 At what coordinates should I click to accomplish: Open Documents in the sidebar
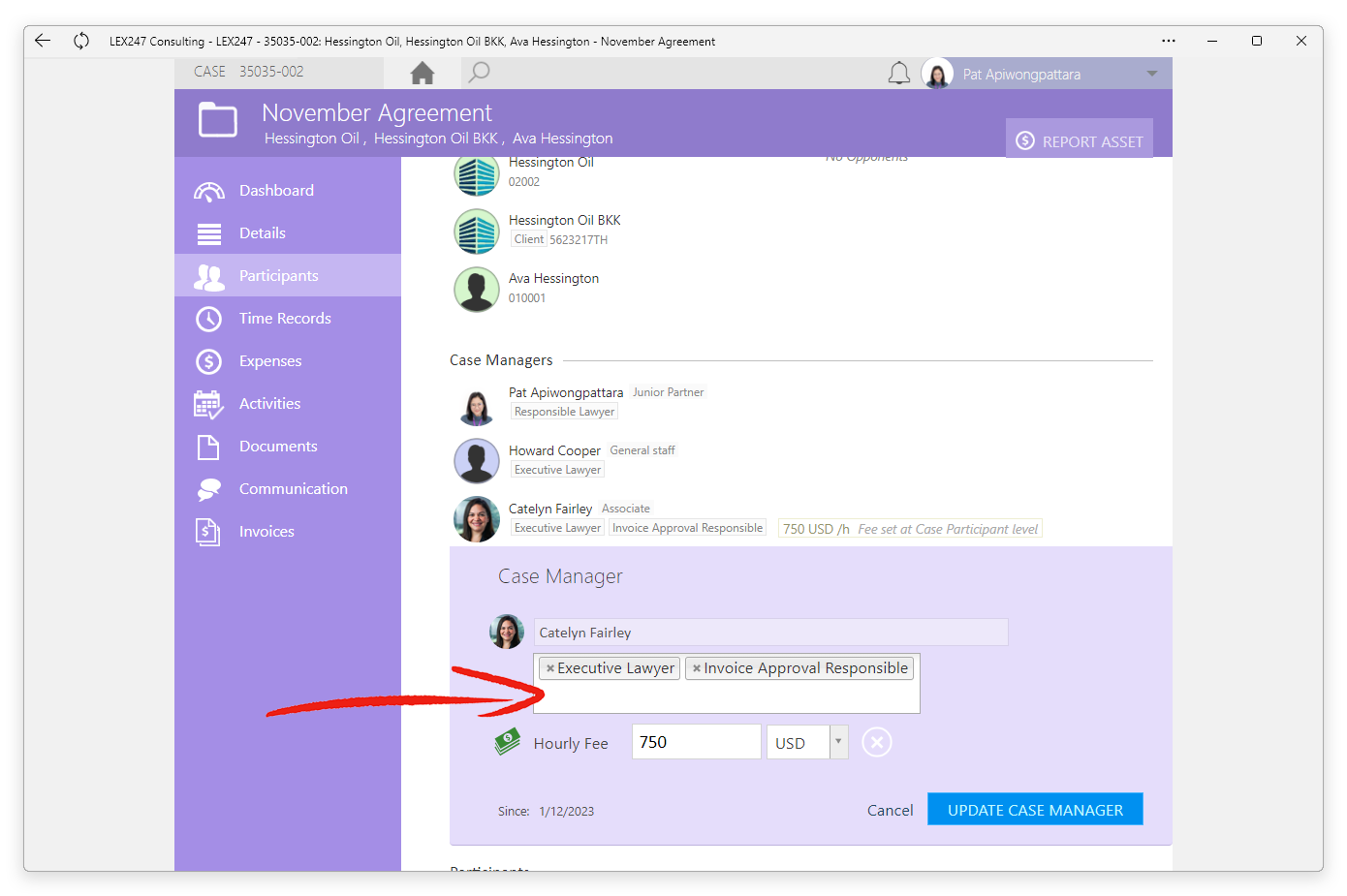(288, 447)
